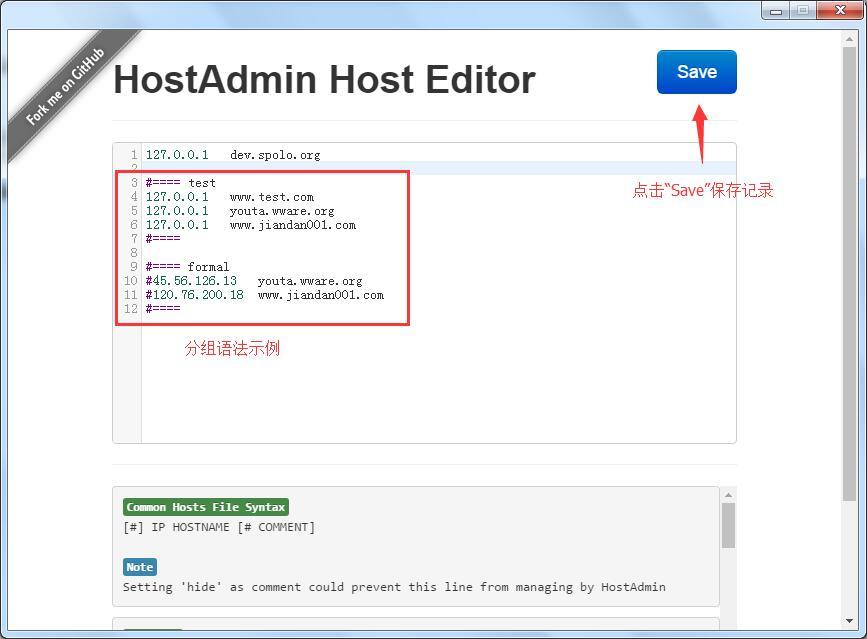Click the Note badge

pyautogui.click(x=140, y=567)
